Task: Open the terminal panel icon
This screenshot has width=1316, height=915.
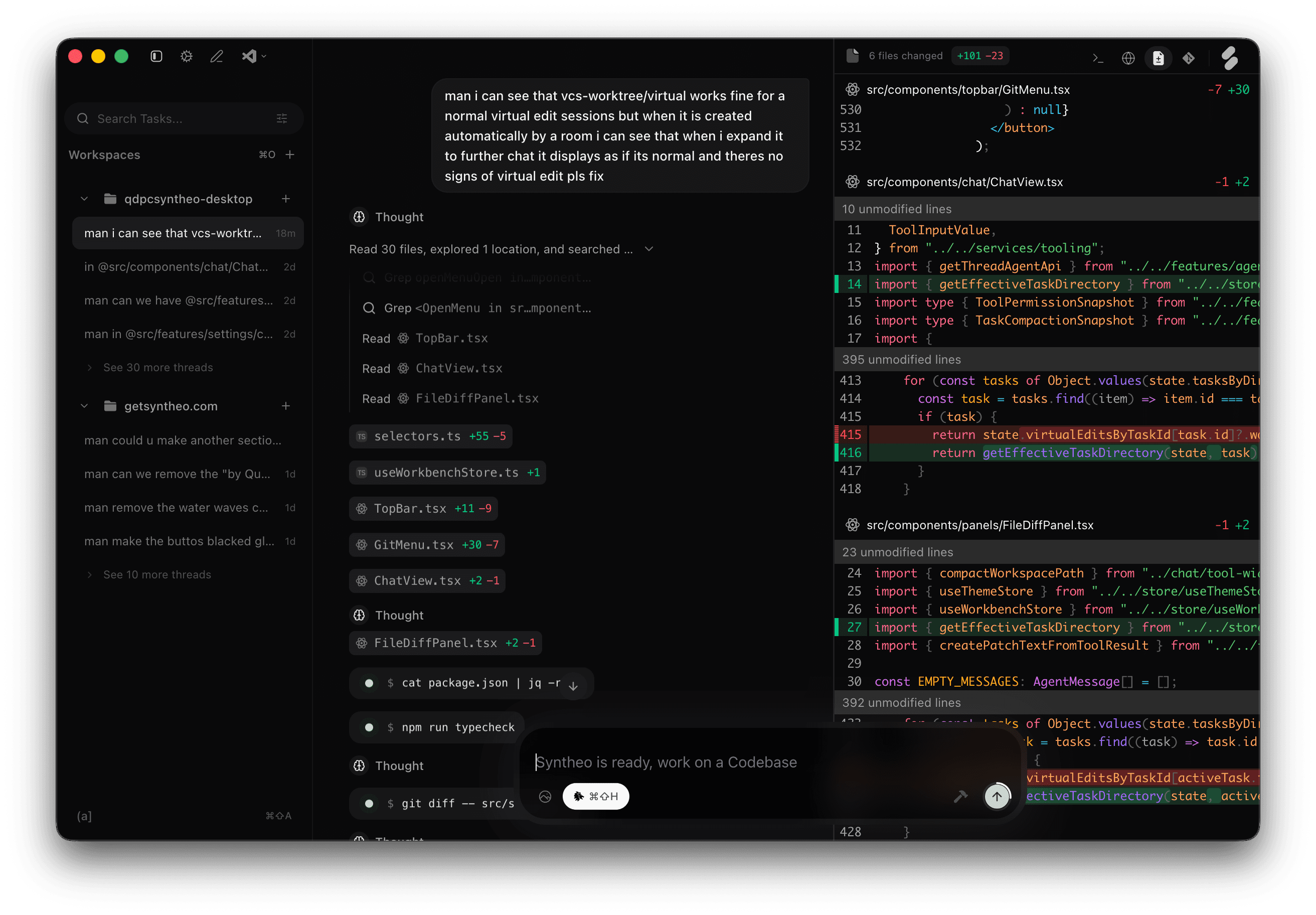Action: tap(1098, 58)
